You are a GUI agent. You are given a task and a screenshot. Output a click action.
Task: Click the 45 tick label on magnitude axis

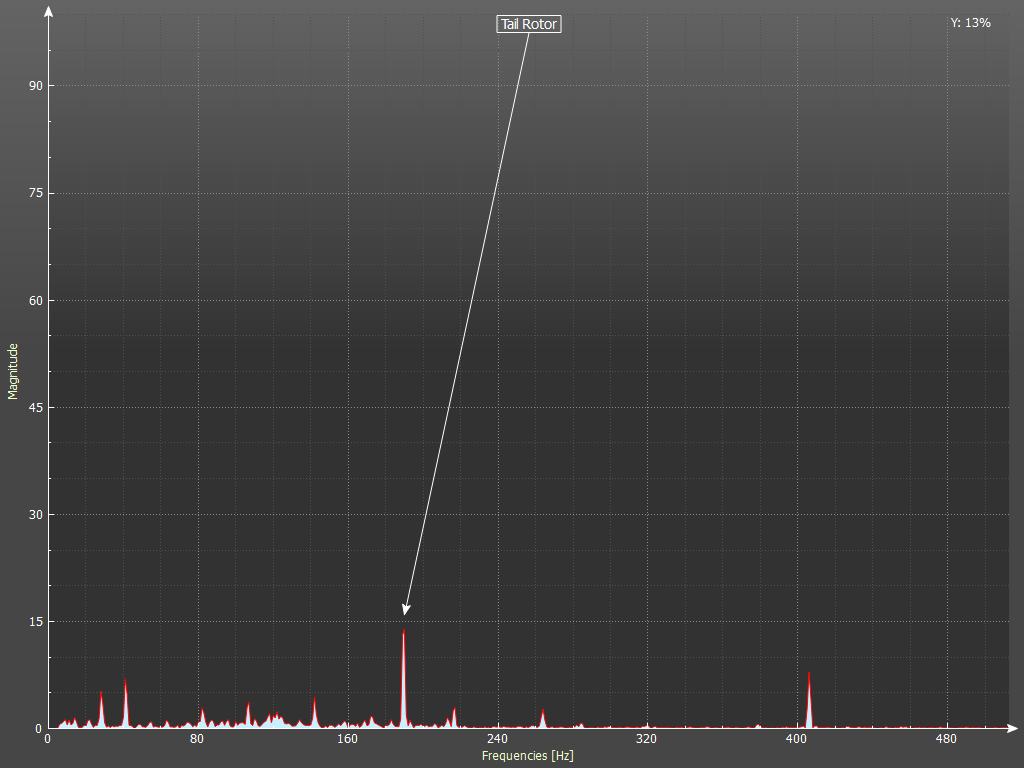coord(35,408)
